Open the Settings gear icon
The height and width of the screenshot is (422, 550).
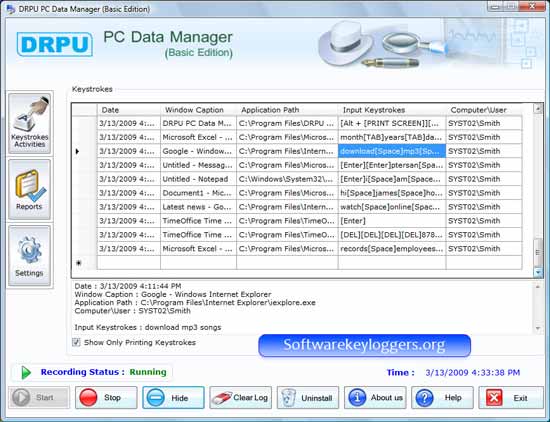(29, 256)
